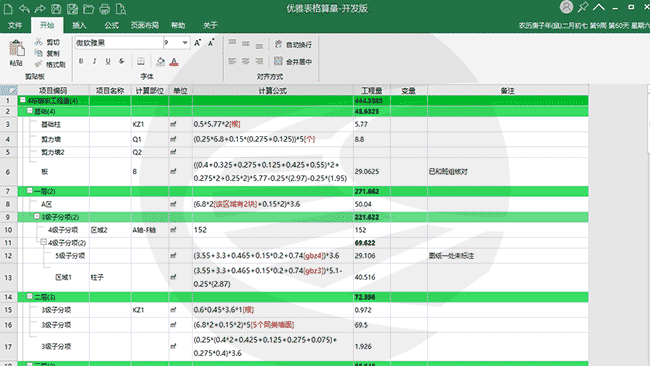Click the pin icon in title bar
The height and width of the screenshot is (366, 650).
pos(583,7)
